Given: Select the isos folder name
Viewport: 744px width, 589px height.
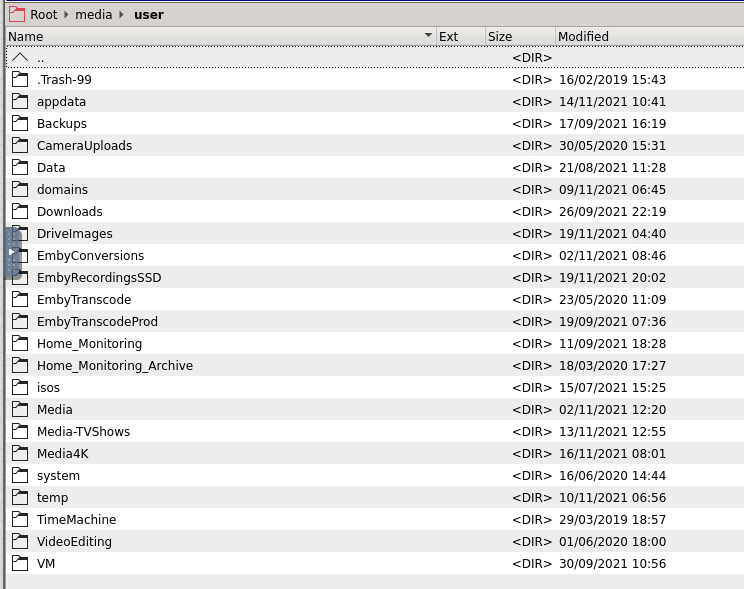Looking at the screenshot, I should [48, 388].
